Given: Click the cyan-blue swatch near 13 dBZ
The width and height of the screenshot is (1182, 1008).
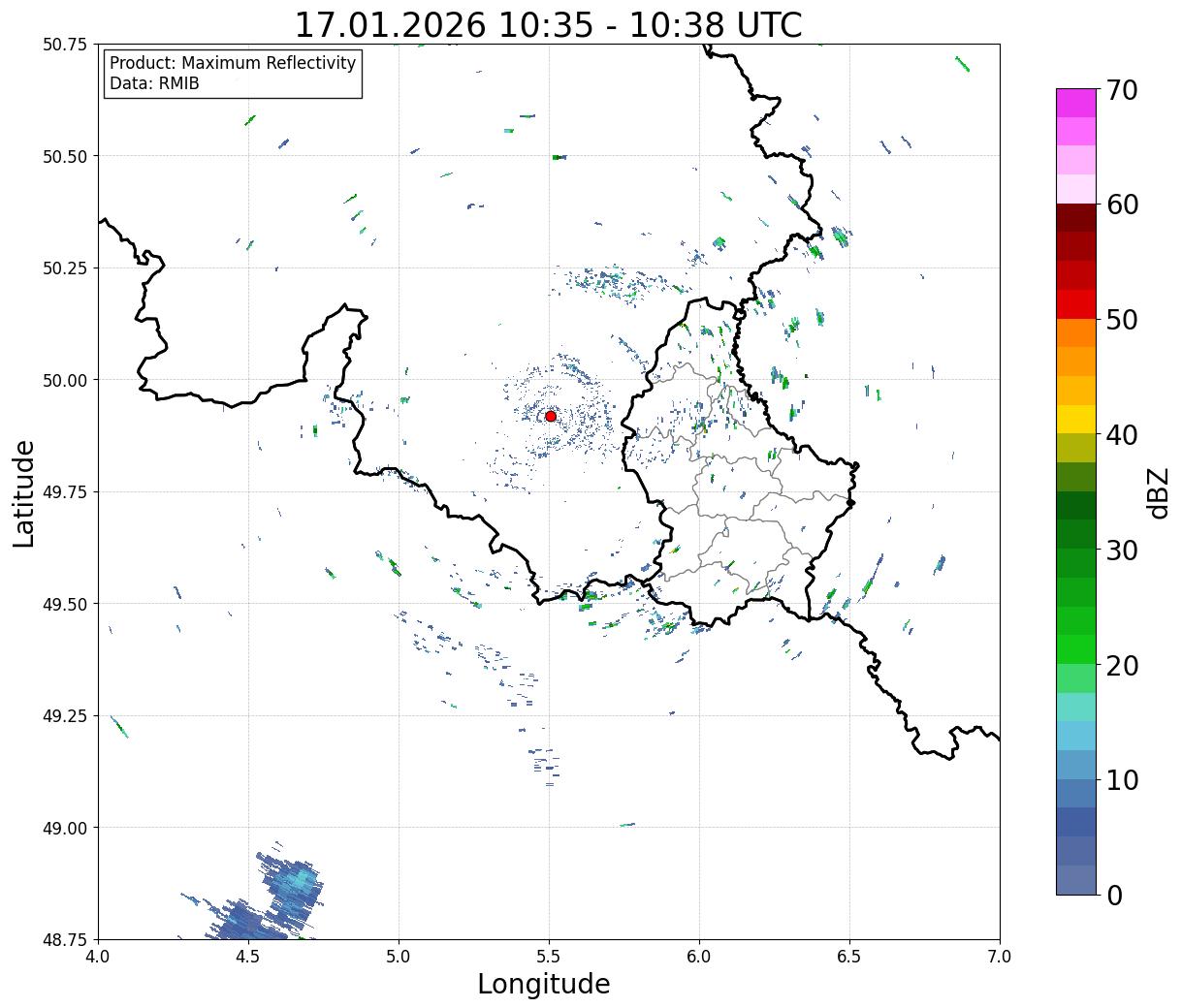Looking at the screenshot, I should [1076, 736].
